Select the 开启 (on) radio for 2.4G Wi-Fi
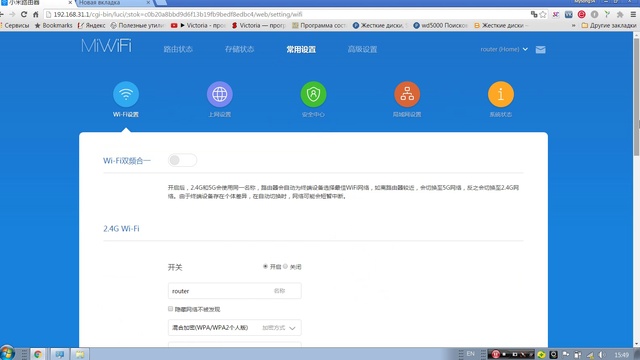 265,267
